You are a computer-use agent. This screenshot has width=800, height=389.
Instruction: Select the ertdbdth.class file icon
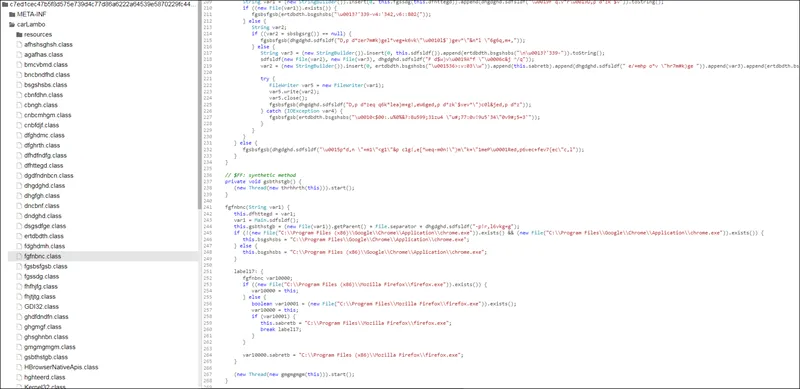point(19,236)
